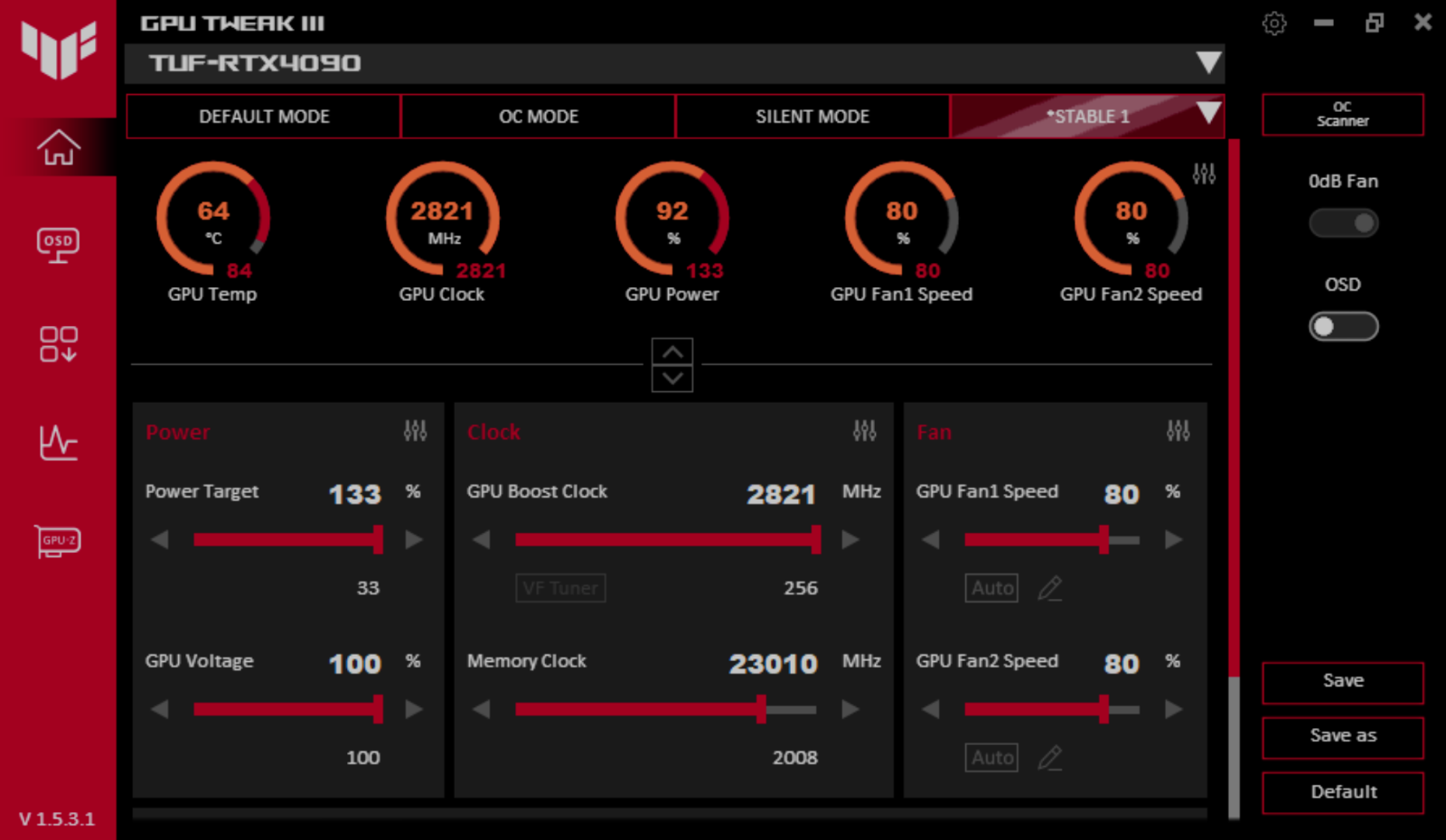This screenshot has width=1446, height=840.
Task: Switch to OC MODE
Action: (x=539, y=117)
